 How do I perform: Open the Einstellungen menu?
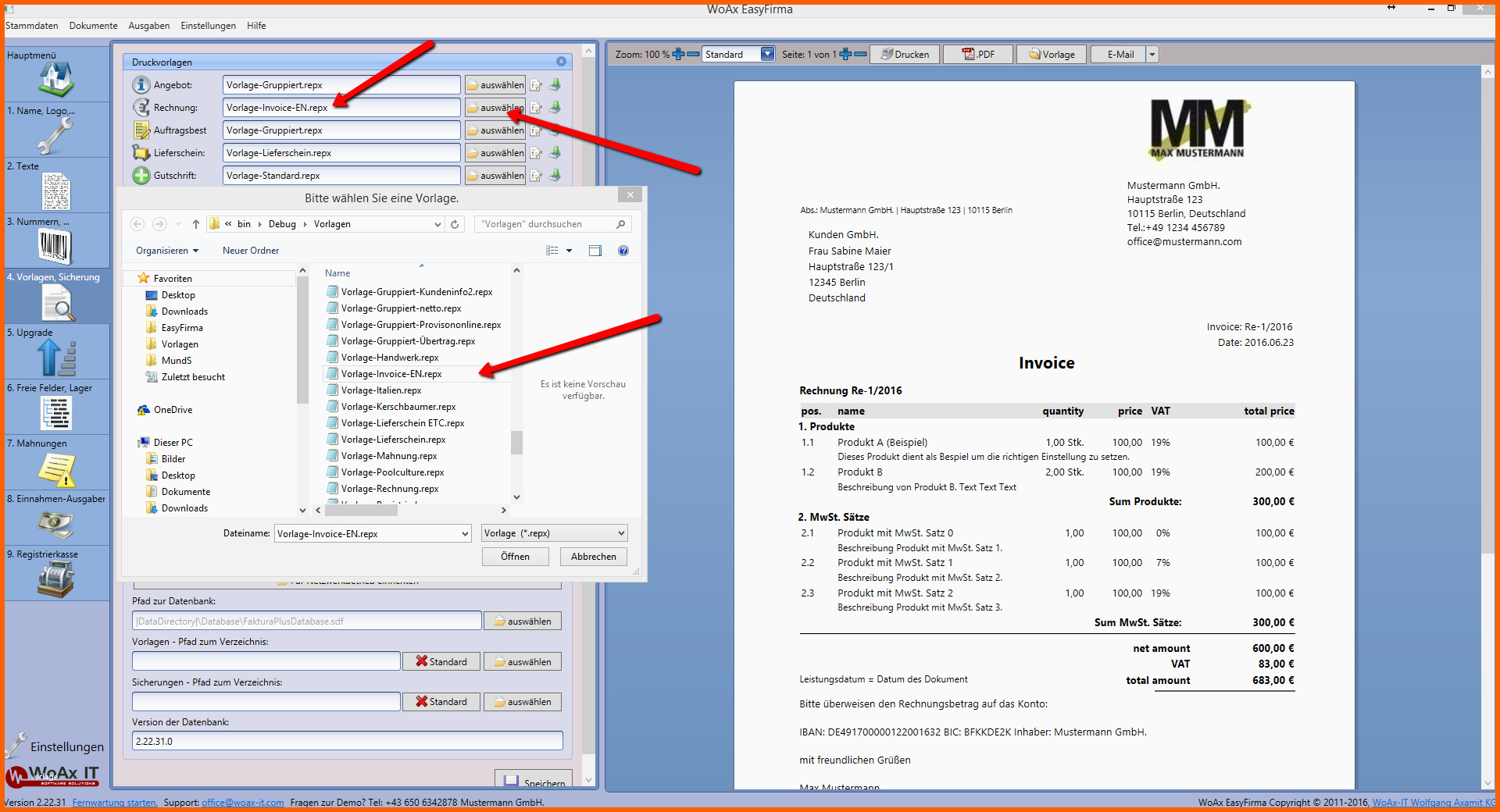(208, 26)
